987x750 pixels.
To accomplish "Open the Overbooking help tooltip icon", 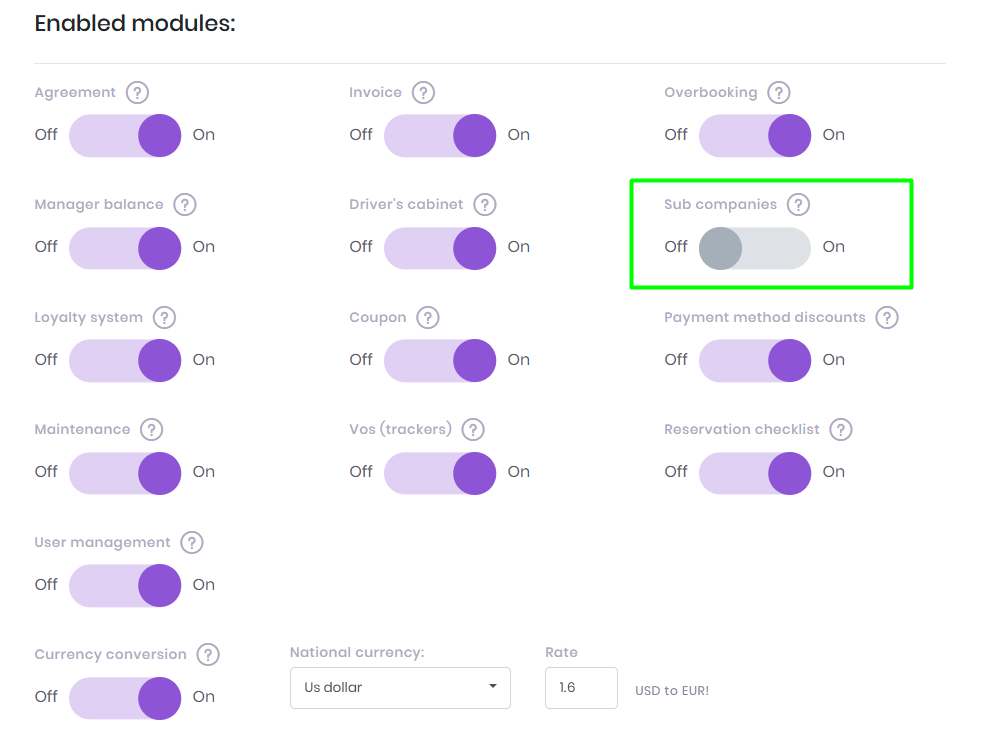I will tap(778, 93).
